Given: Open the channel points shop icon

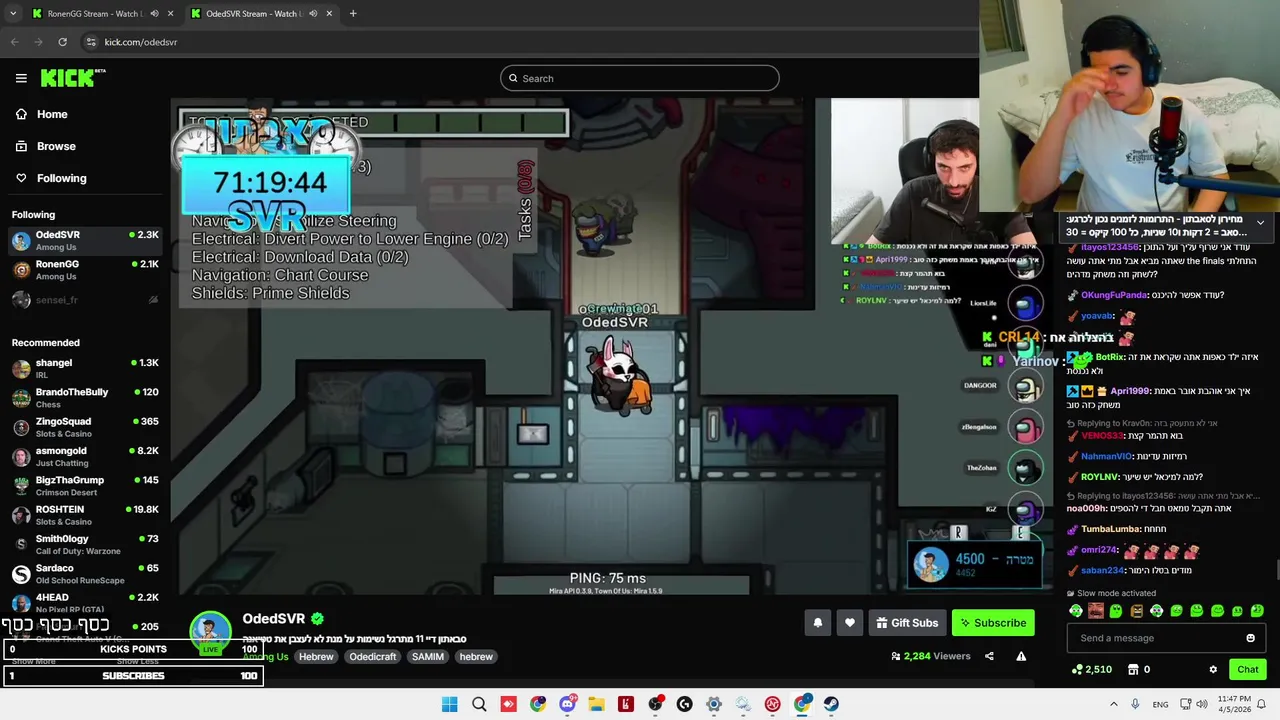Looking at the screenshot, I should [x=1133, y=670].
